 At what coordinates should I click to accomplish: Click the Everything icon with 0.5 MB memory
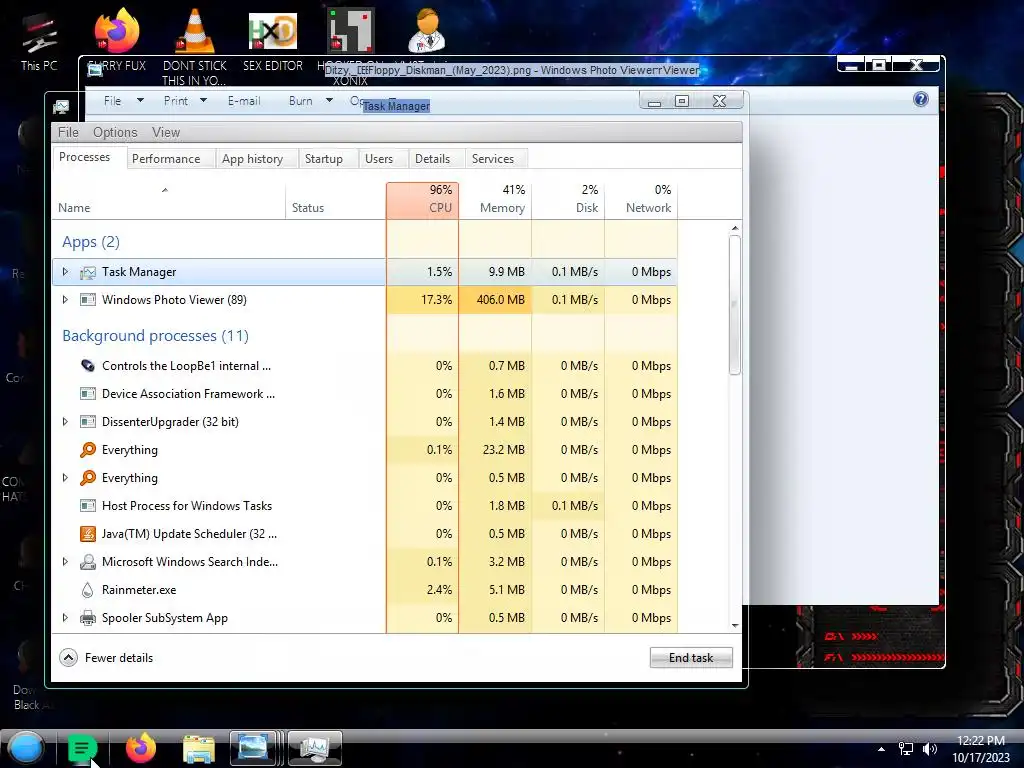[x=88, y=478]
